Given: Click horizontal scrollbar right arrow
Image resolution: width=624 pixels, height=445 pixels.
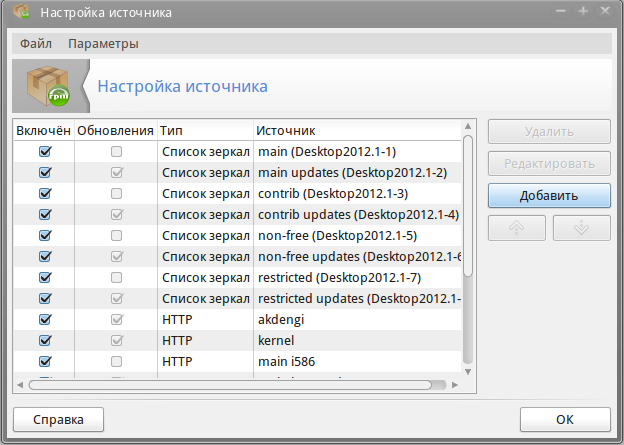Looking at the screenshot, I should 455,385.
